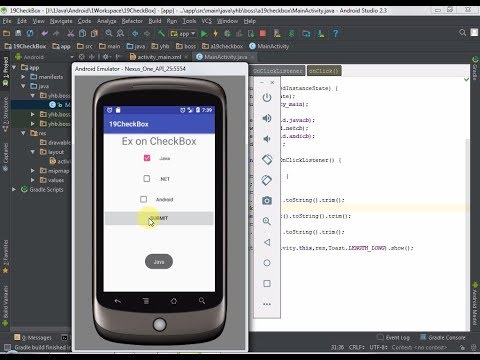
Task: Click the Make Project hammer icon
Action: click(x=161, y=33)
